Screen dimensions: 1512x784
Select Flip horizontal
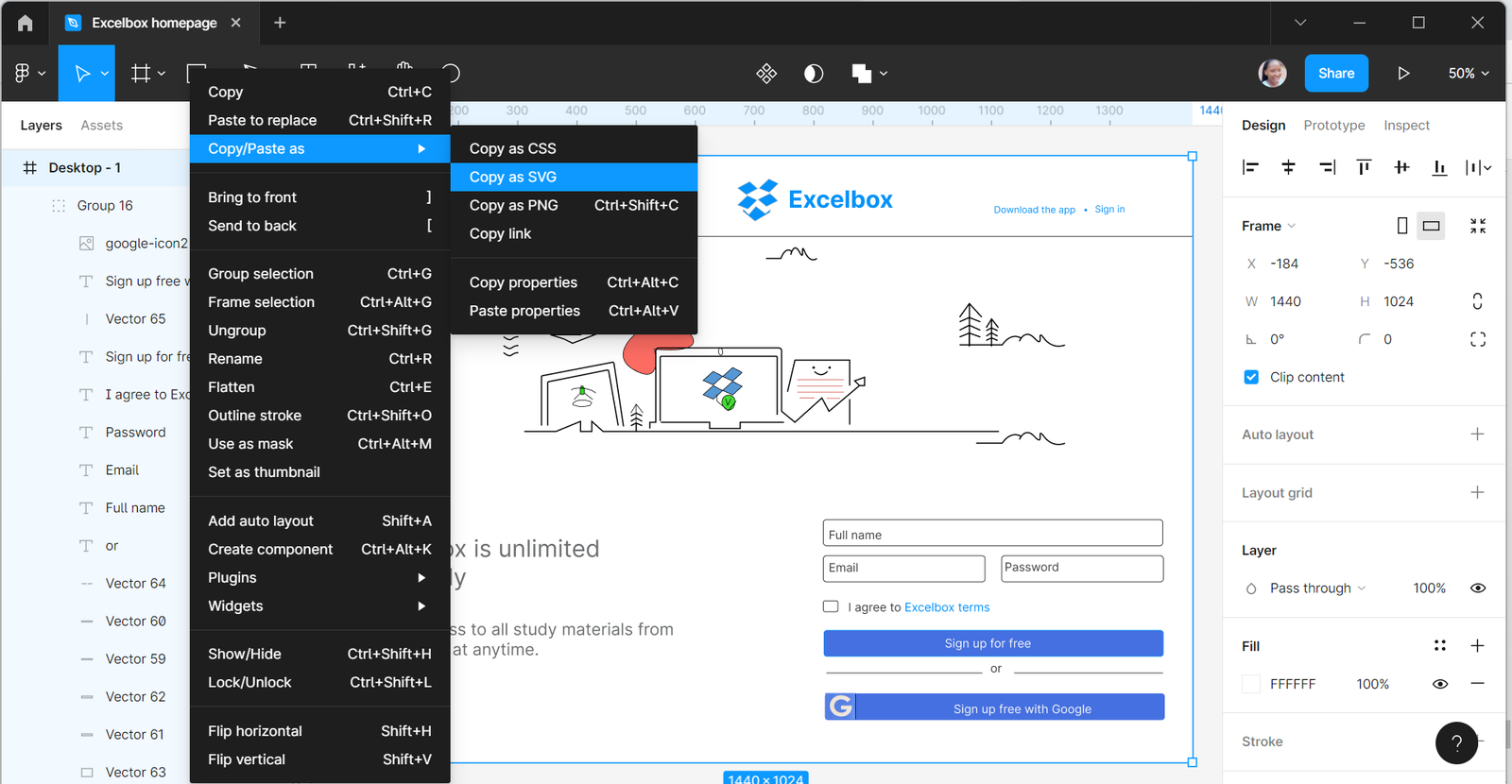pyautogui.click(x=319, y=731)
